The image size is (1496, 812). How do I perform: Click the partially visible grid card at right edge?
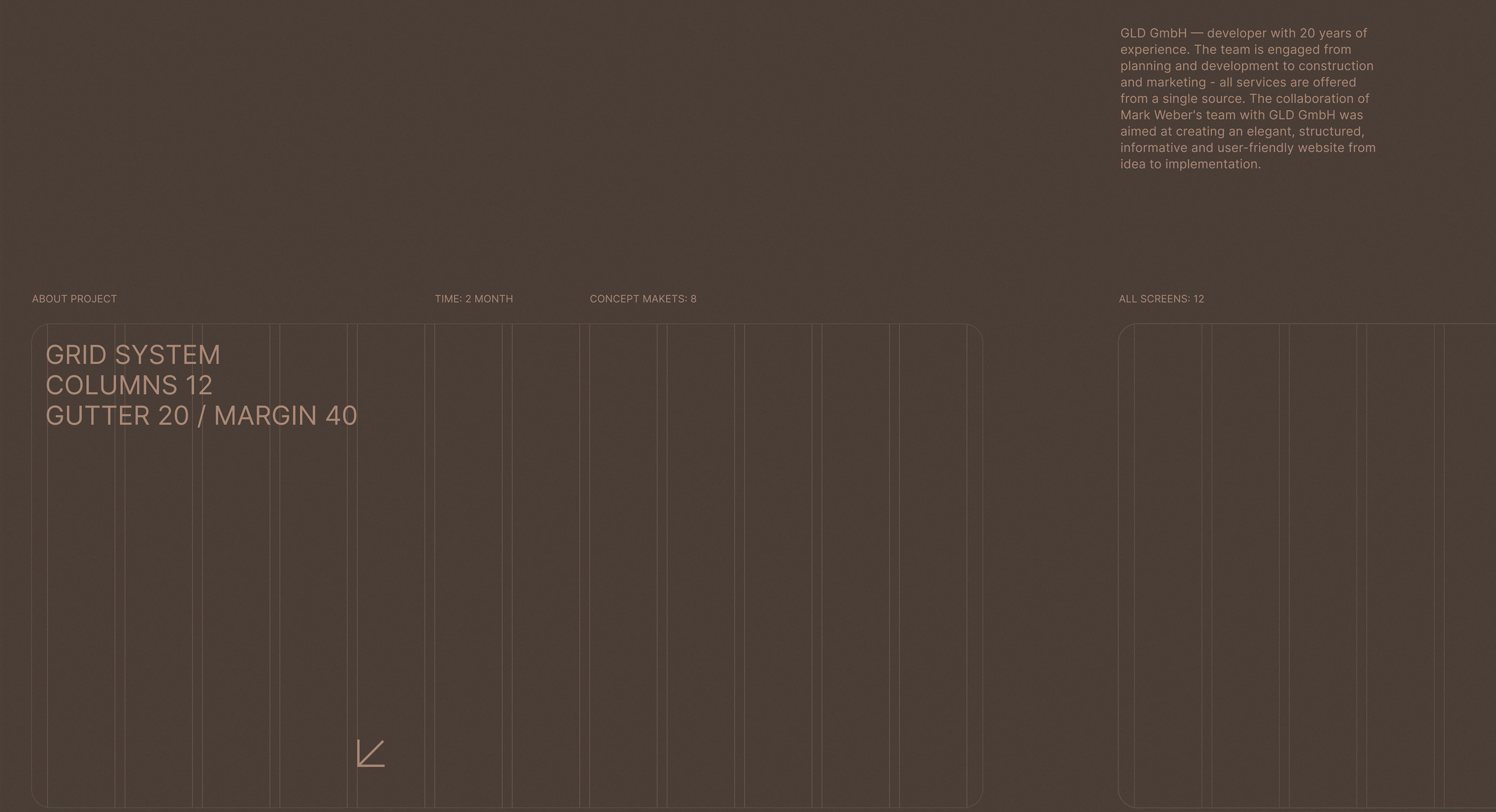(1307, 564)
